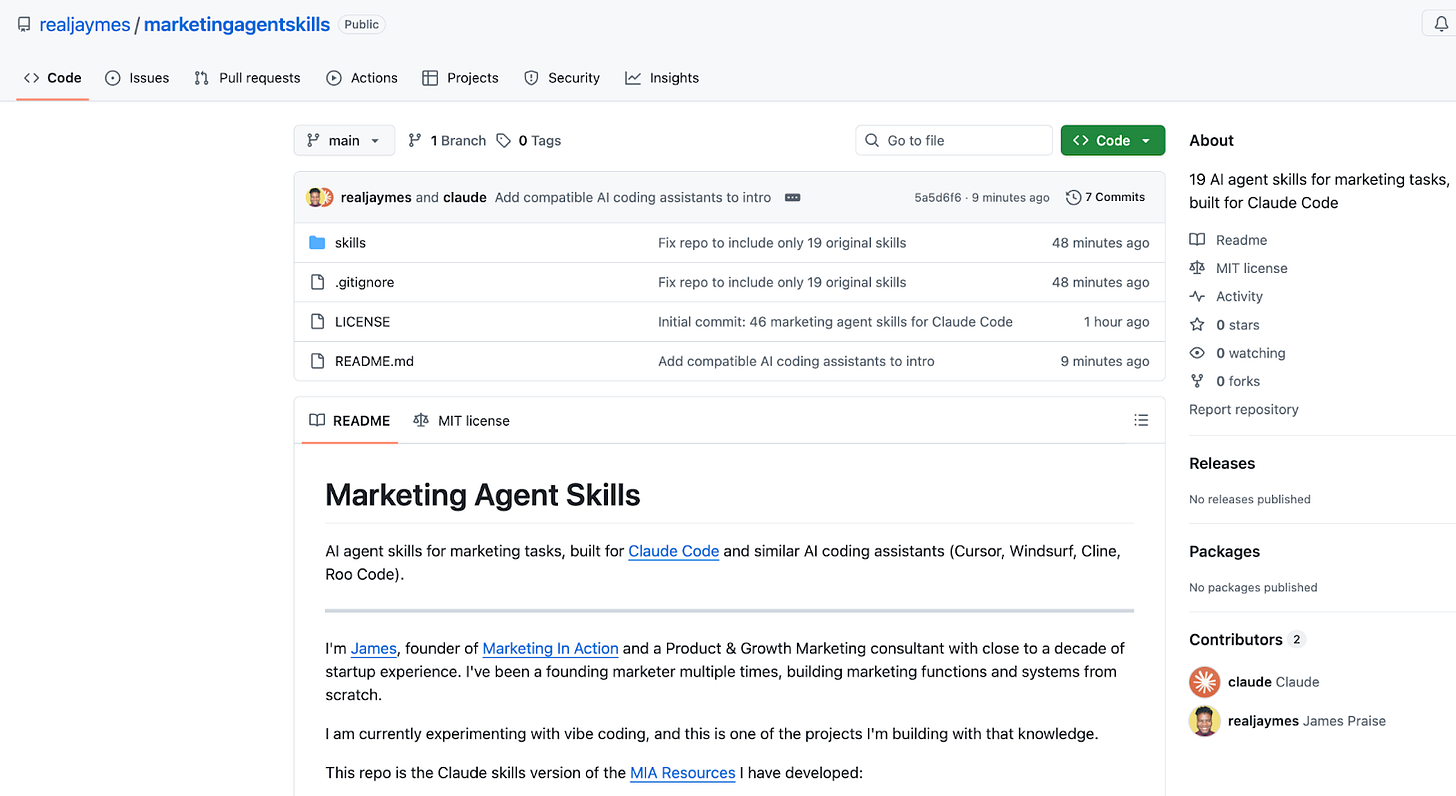Open the Packages heading link

click(x=1224, y=551)
